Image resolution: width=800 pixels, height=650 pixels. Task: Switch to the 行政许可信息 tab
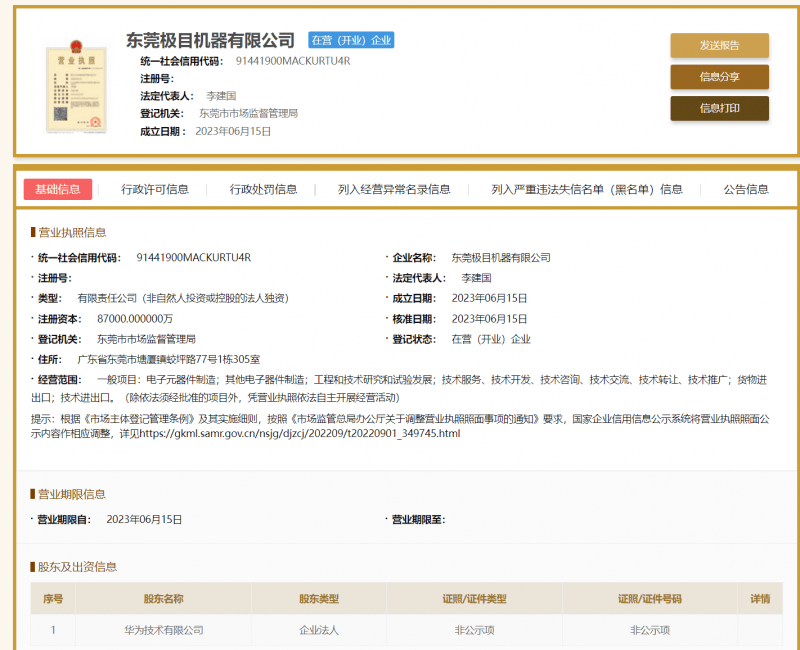click(x=155, y=189)
